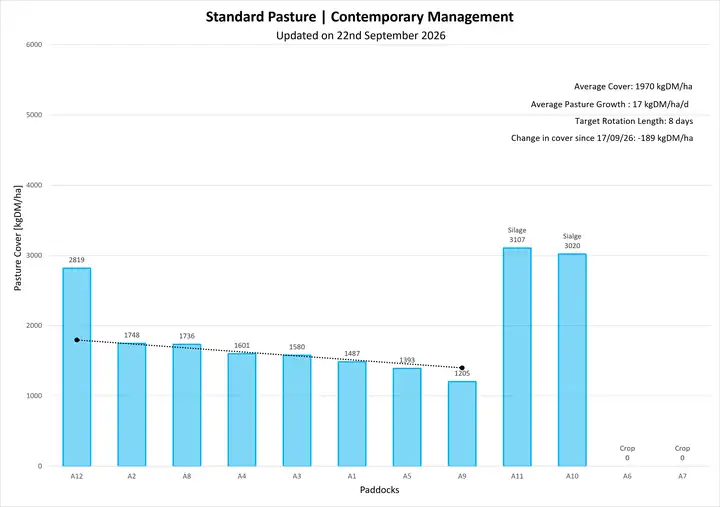
Task: Select the 'Crop 0' label above A6
Action: click(627, 453)
